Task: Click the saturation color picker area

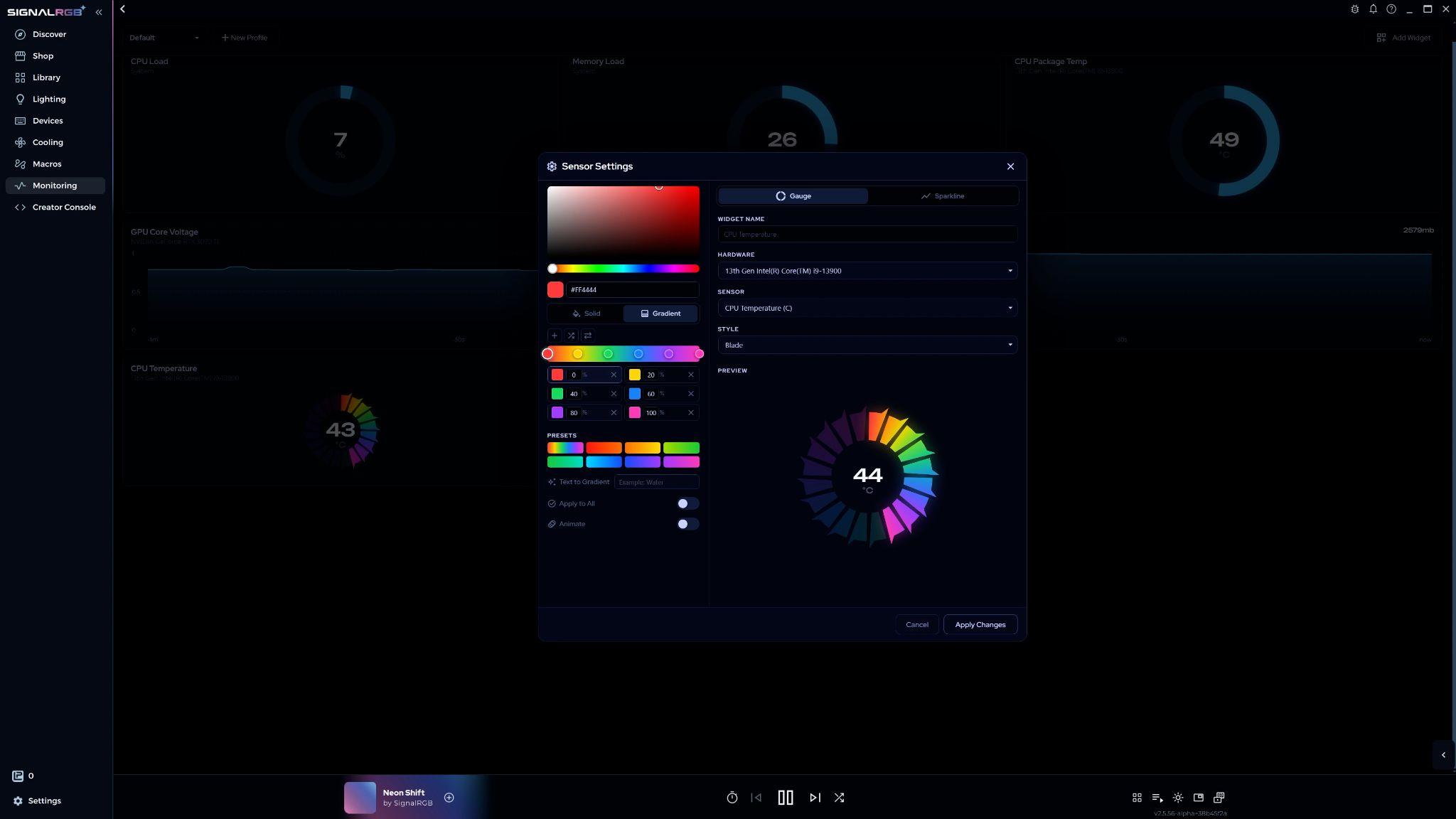Action: tap(623, 221)
